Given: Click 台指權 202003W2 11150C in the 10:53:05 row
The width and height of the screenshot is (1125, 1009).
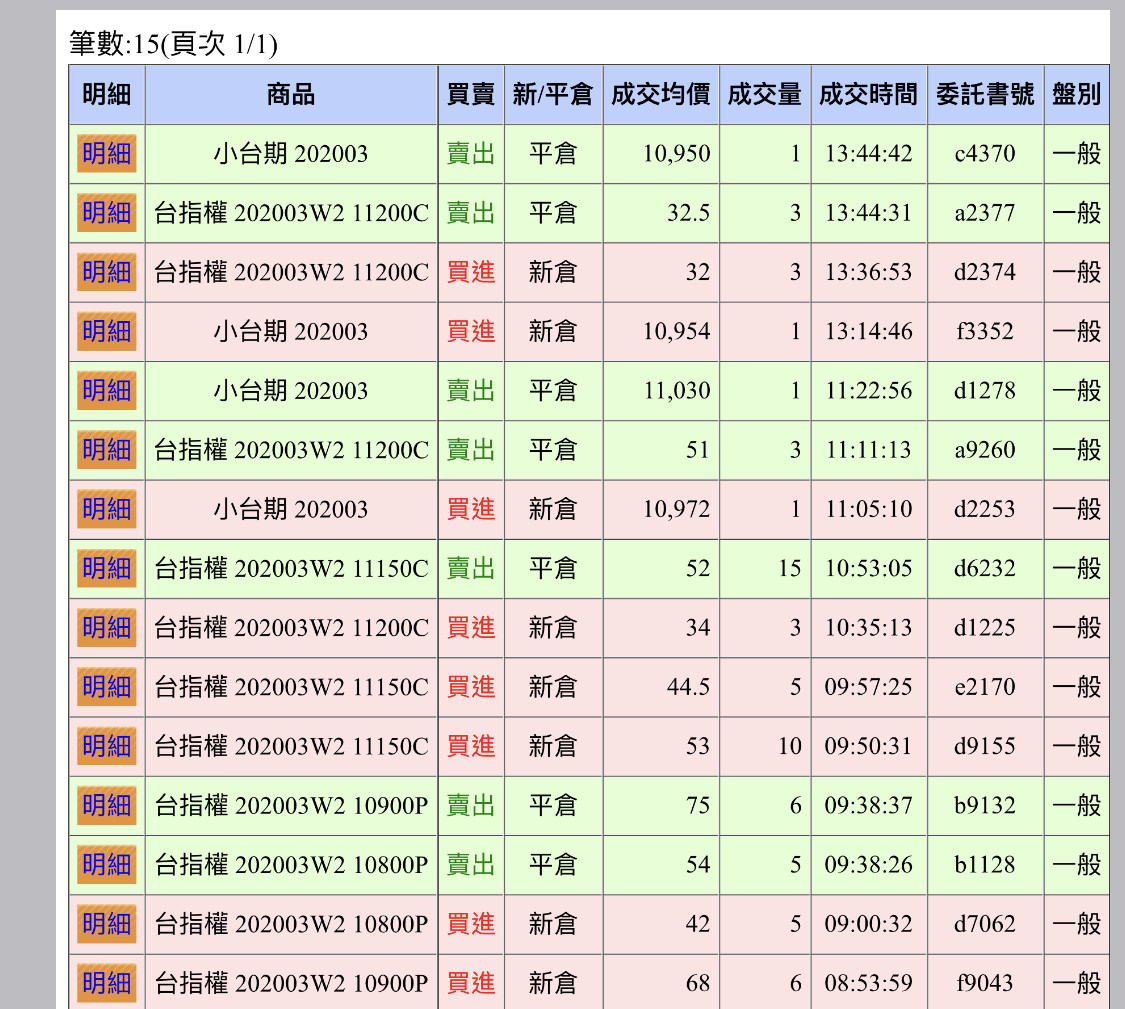Looking at the screenshot, I should tap(291, 568).
